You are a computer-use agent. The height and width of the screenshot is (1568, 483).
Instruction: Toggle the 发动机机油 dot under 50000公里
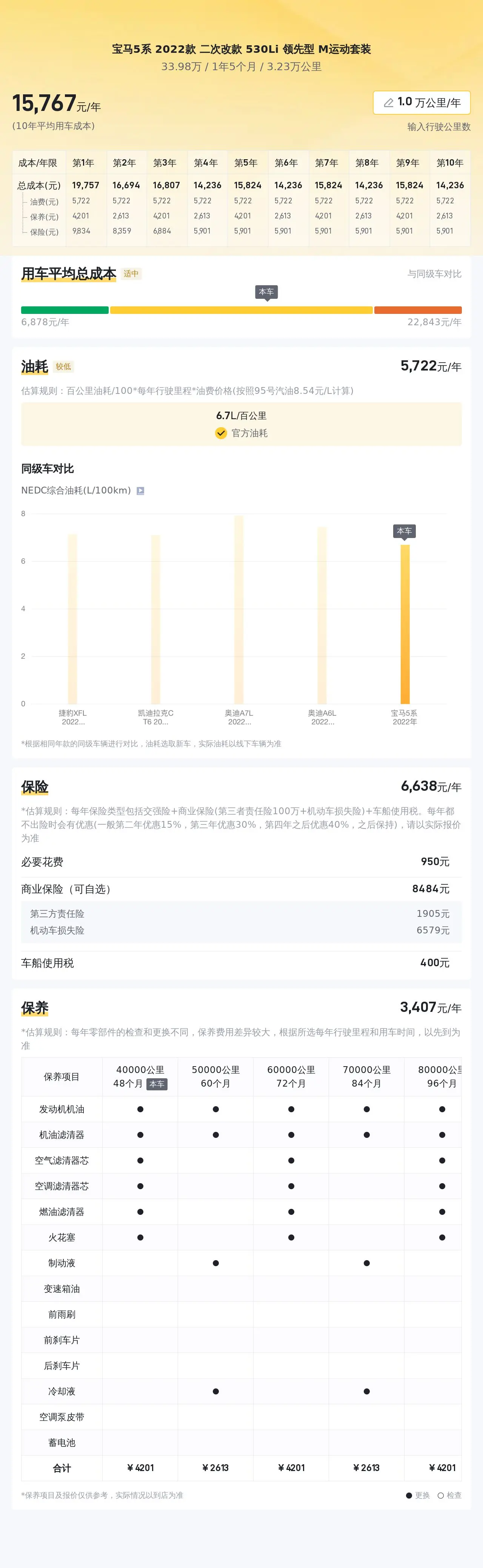[215, 1109]
